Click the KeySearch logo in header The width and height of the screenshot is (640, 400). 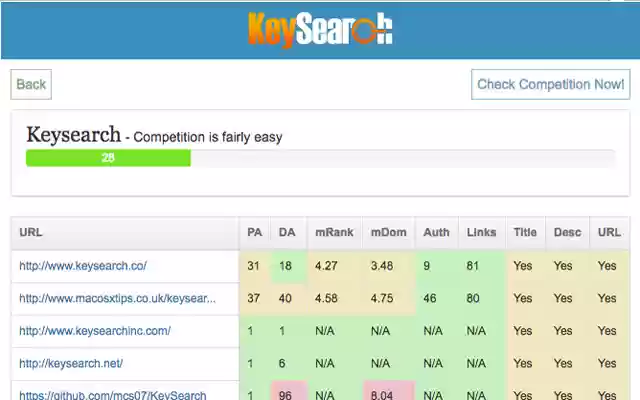coord(320,29)
